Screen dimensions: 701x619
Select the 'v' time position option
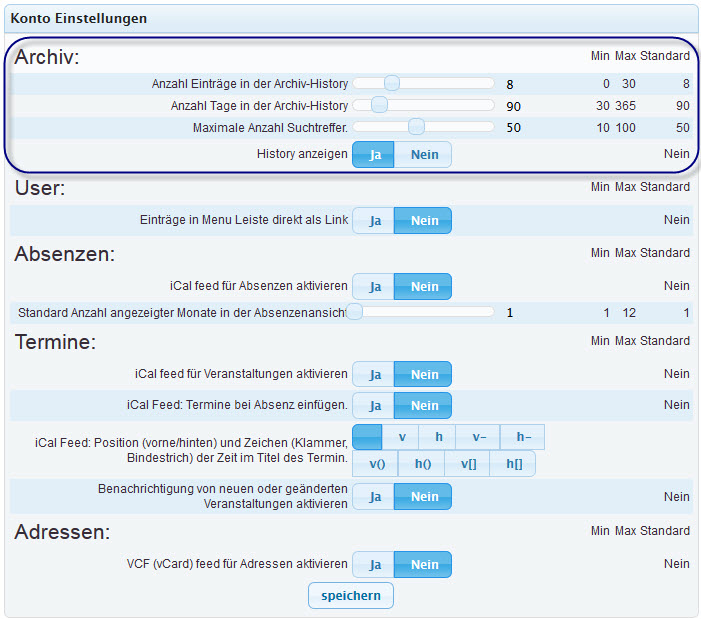[x=402, y=437]
